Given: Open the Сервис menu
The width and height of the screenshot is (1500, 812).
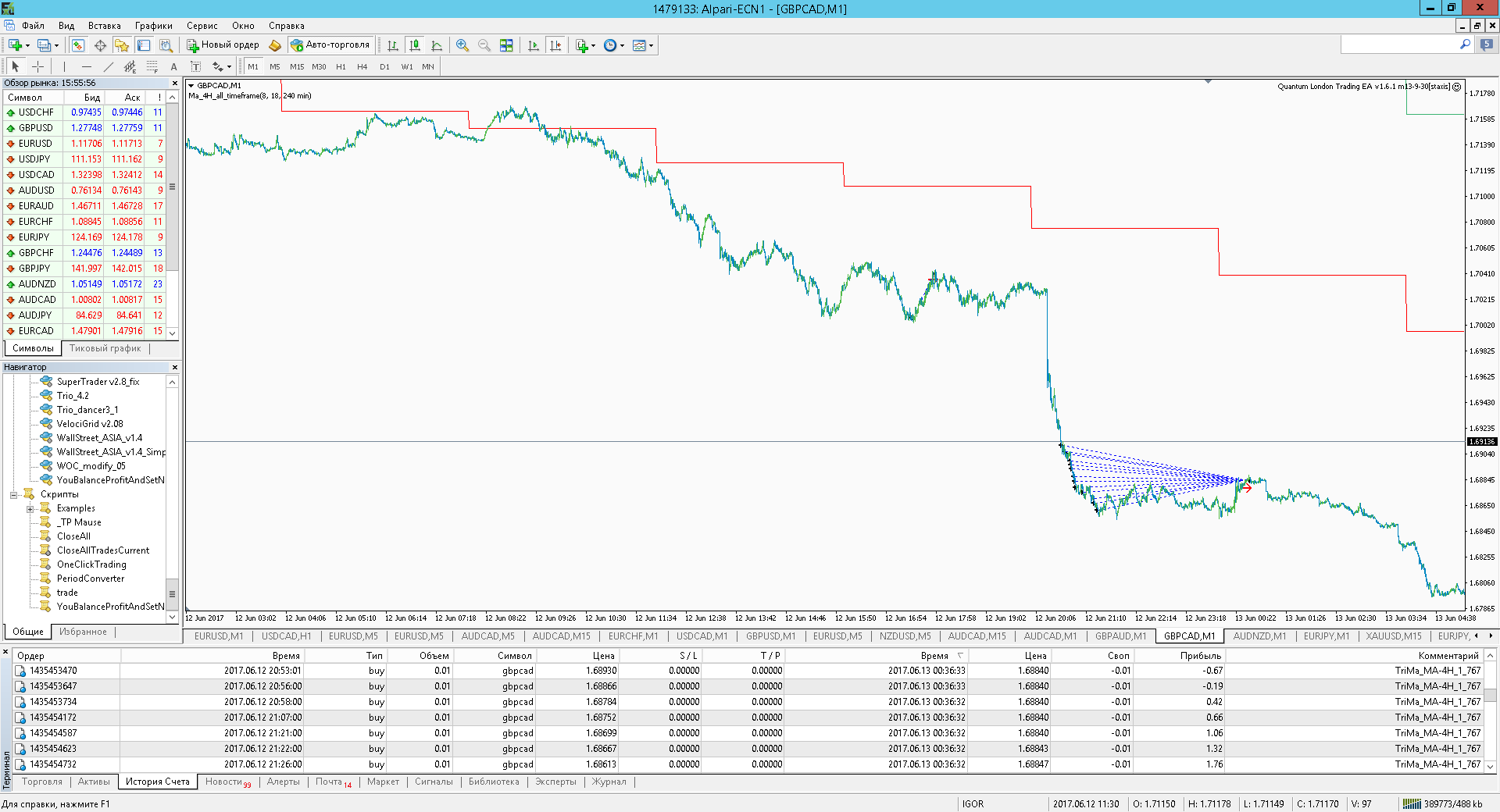Looking at the screenshot, I should click(202, 26).
